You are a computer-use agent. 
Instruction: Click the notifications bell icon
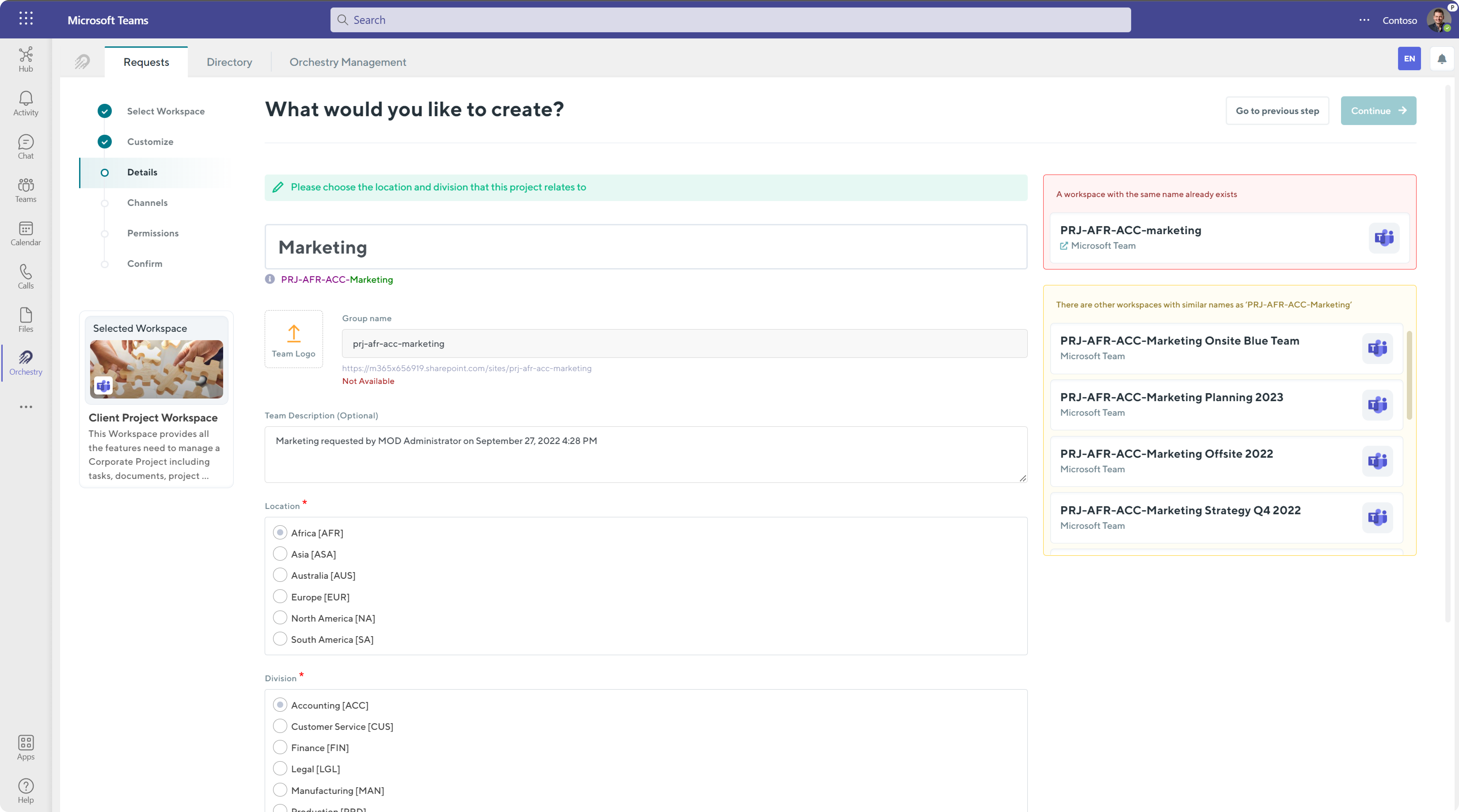click(x=1442, y=58)
